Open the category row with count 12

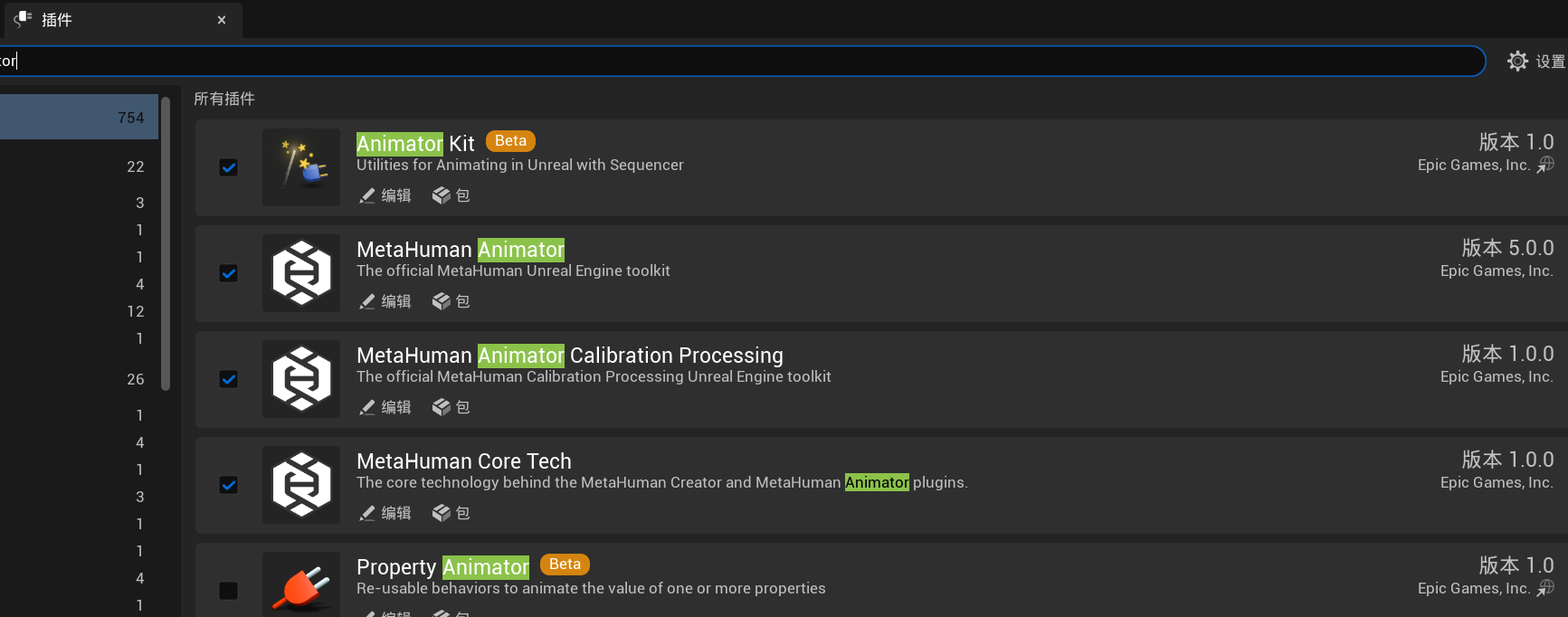point(79,311)
